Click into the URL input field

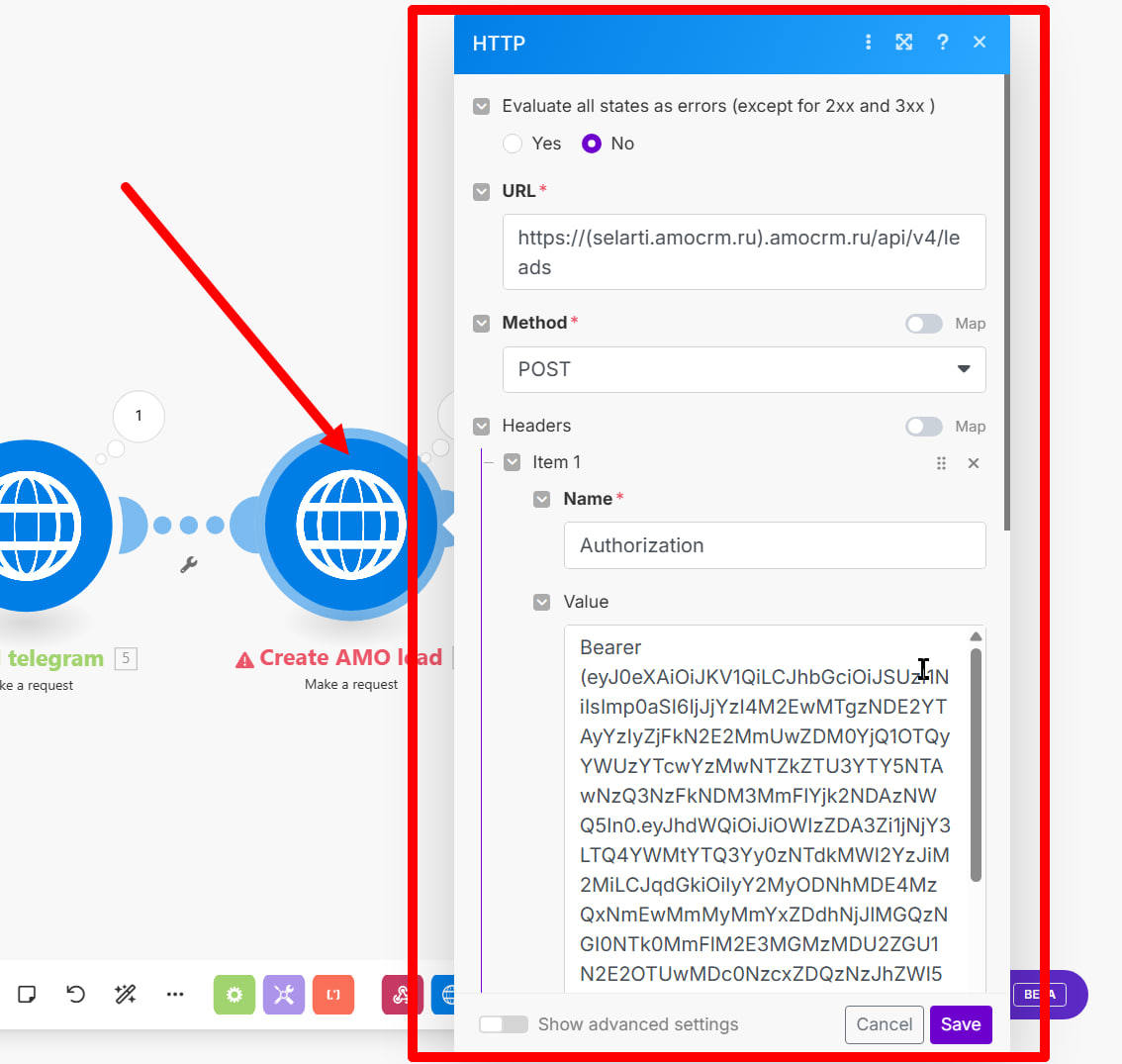[x=744, y=252]
